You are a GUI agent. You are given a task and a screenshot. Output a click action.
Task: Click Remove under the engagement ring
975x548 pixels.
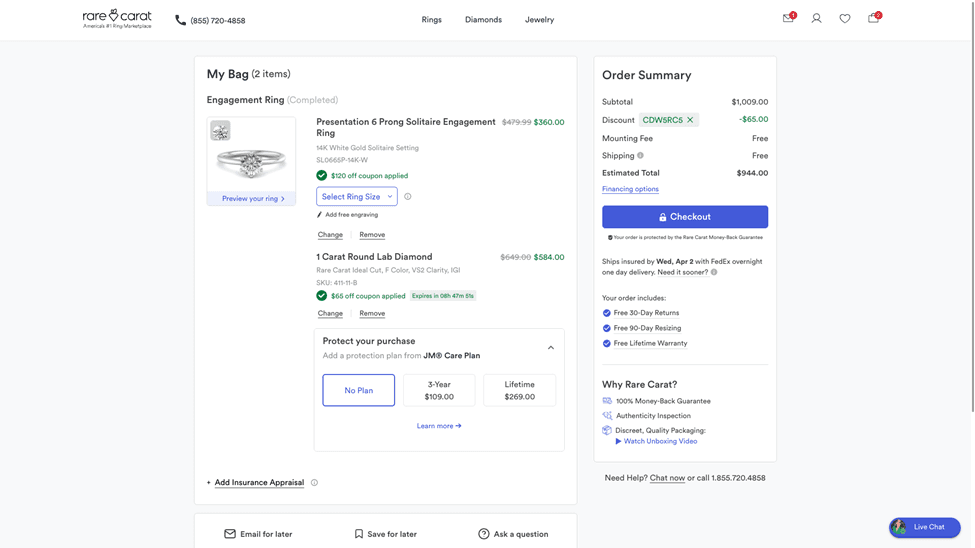tap(372, 235)
